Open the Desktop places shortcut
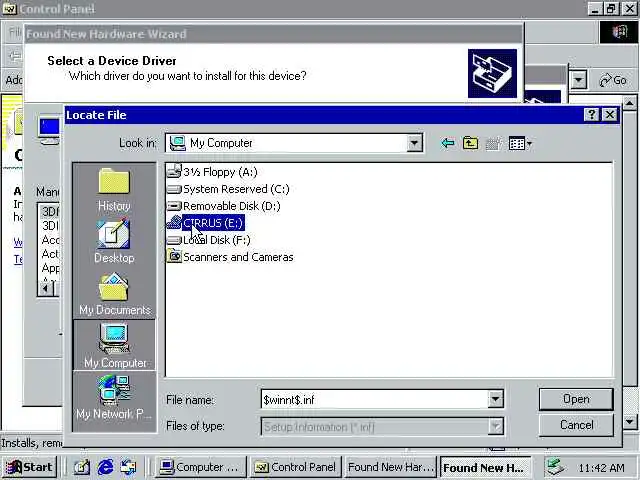 click(x=114, y=241)
